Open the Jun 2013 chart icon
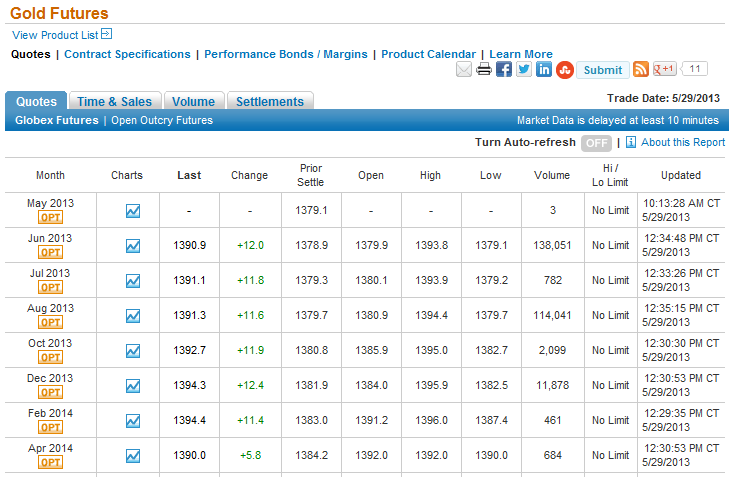733x477 pixels. (x=133, y=246)
